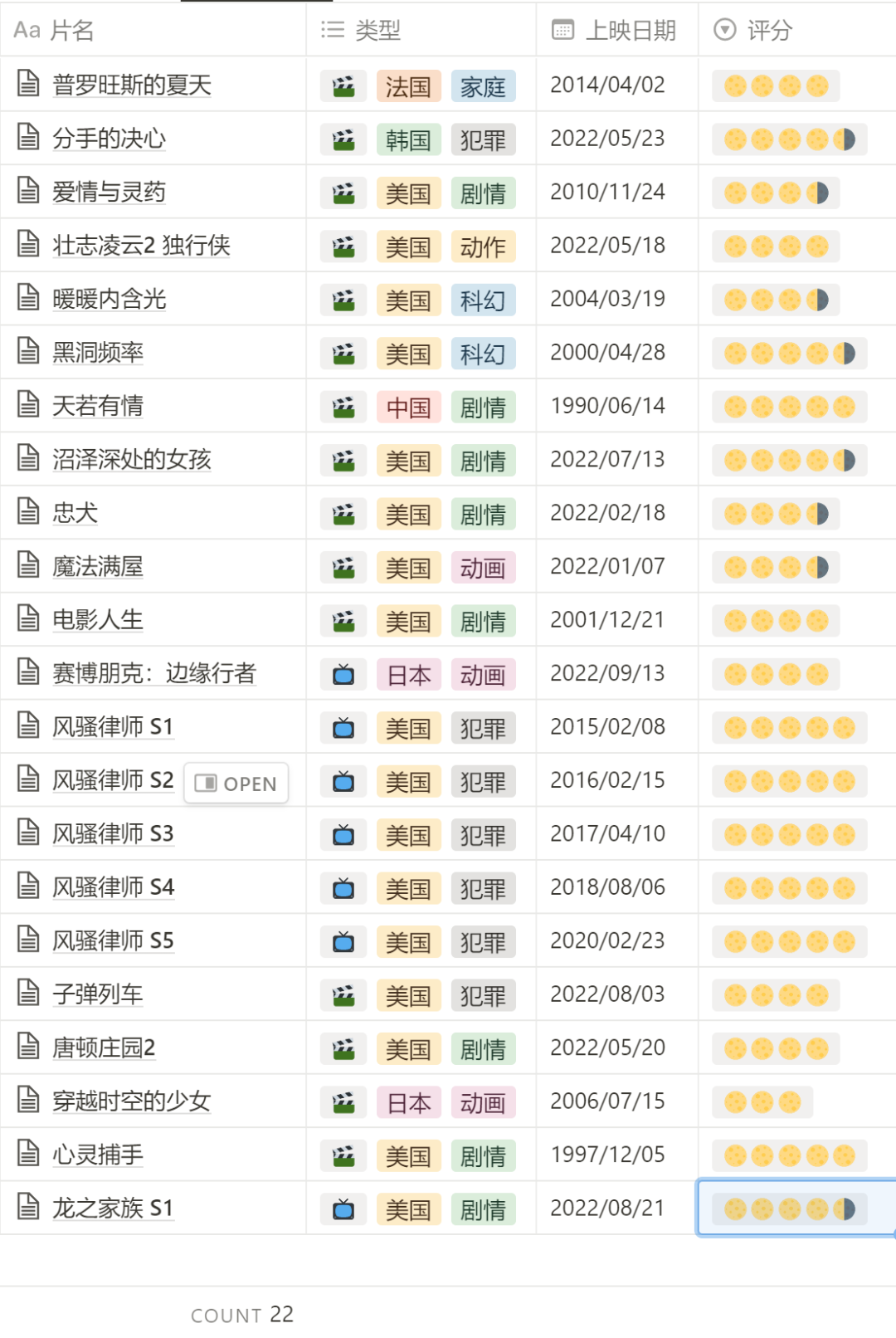Click the page icon beside 普罗旺斯的夏天

[x=29, y=84]
